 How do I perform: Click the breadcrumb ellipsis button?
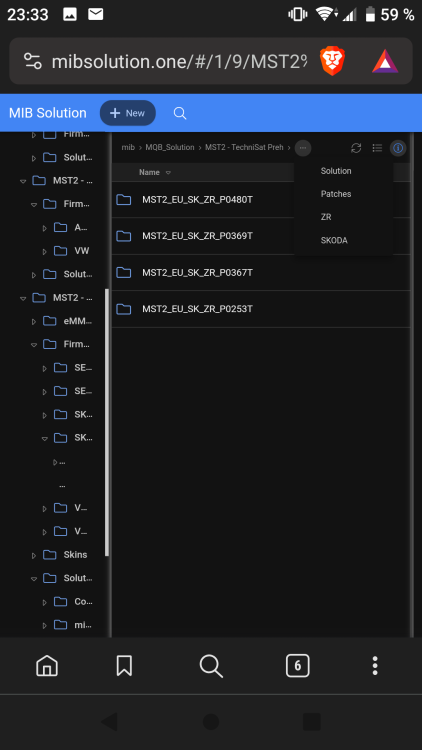(302, 148)
